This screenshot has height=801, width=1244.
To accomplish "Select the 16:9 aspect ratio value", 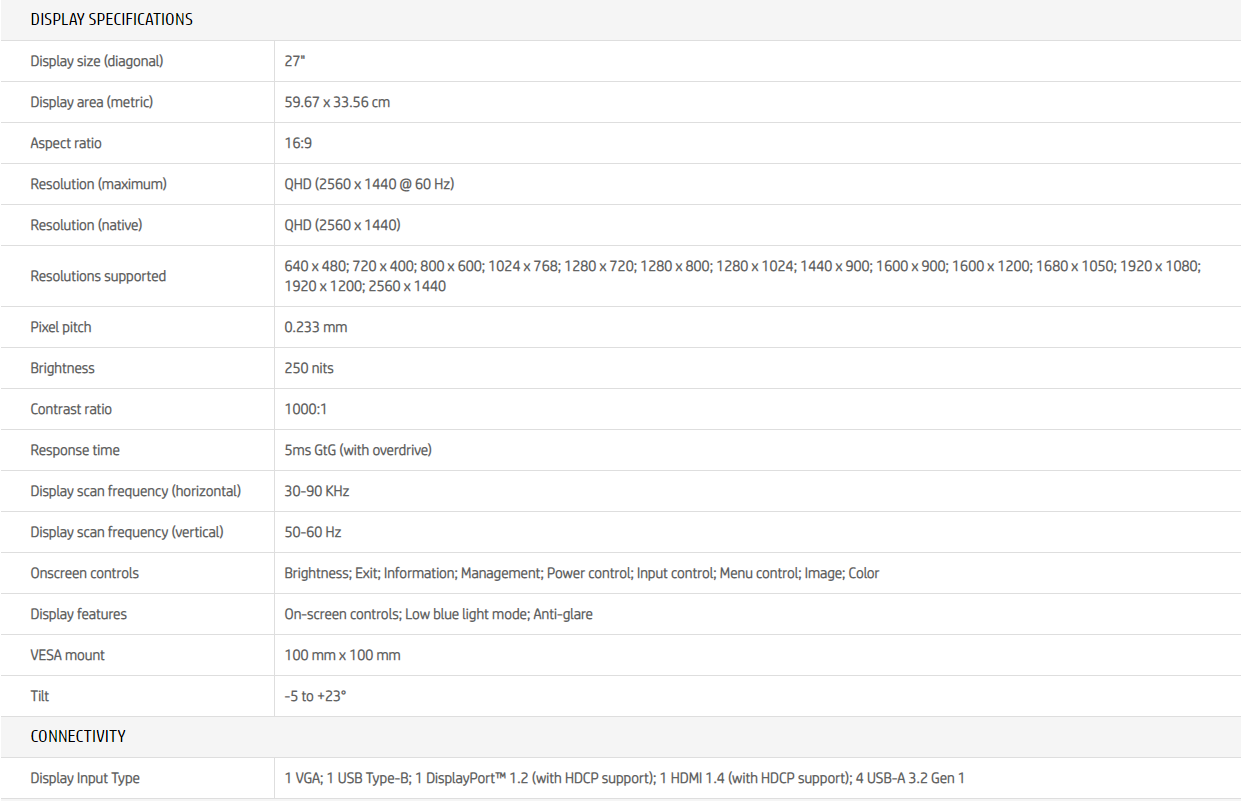I will point(298,143).
